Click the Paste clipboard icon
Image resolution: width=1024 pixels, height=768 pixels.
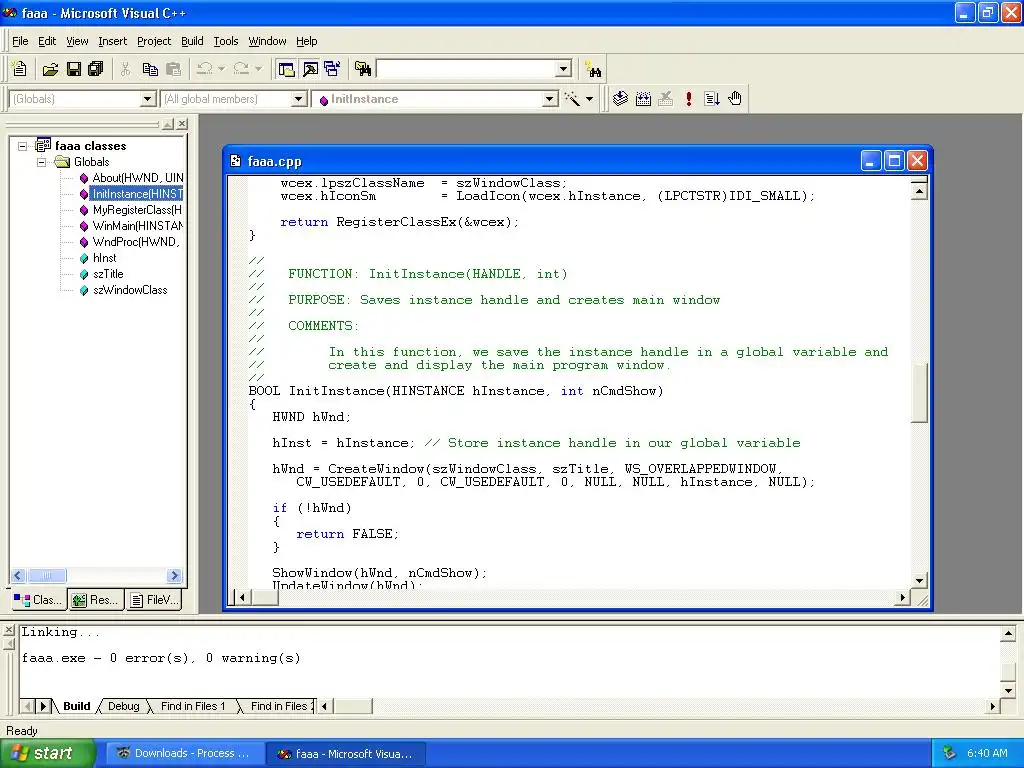[x=173, y=69]
